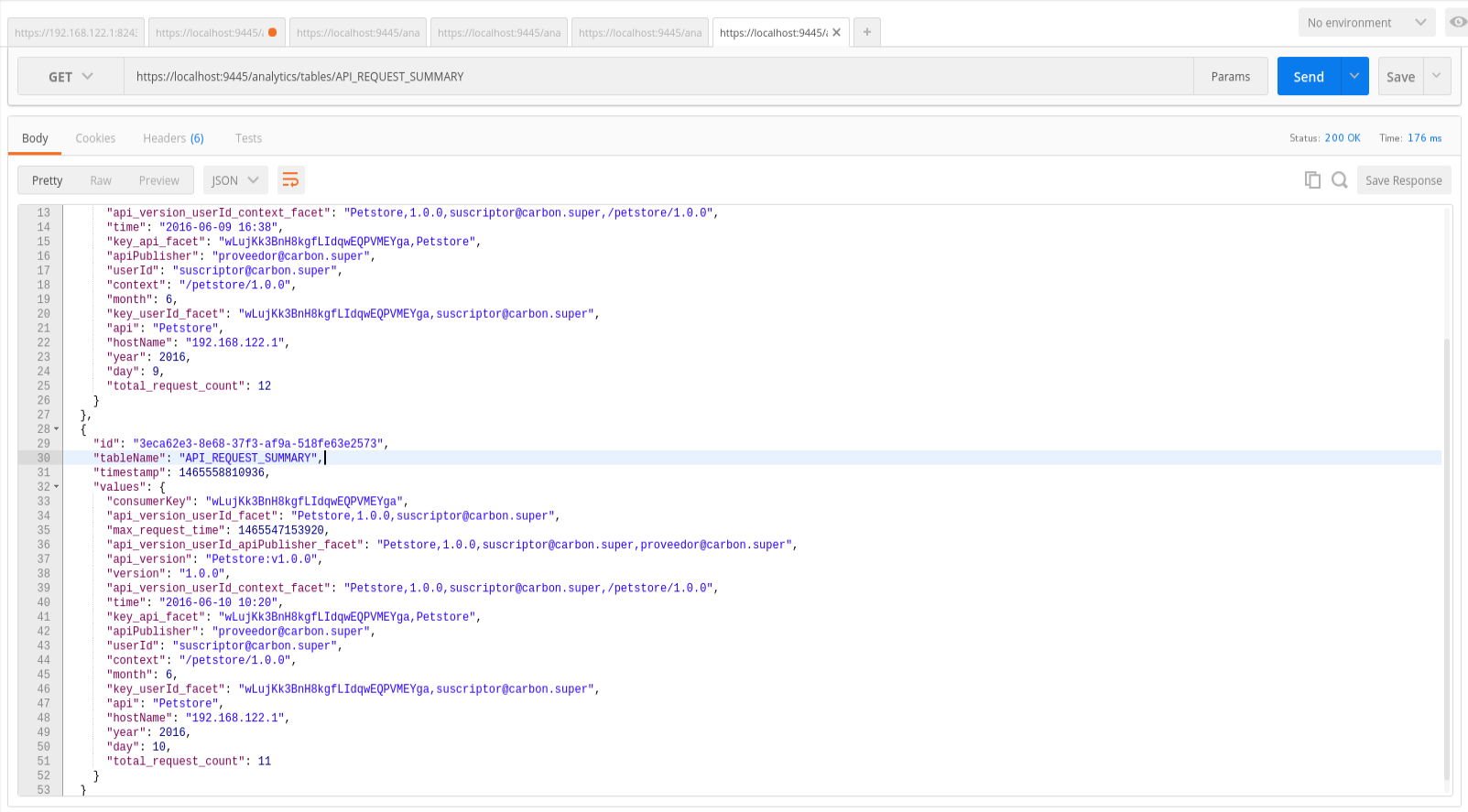Viewport: 1468px width, 812px height.
Task: Click line number 40 in gutter
Action: click(43, 602)
